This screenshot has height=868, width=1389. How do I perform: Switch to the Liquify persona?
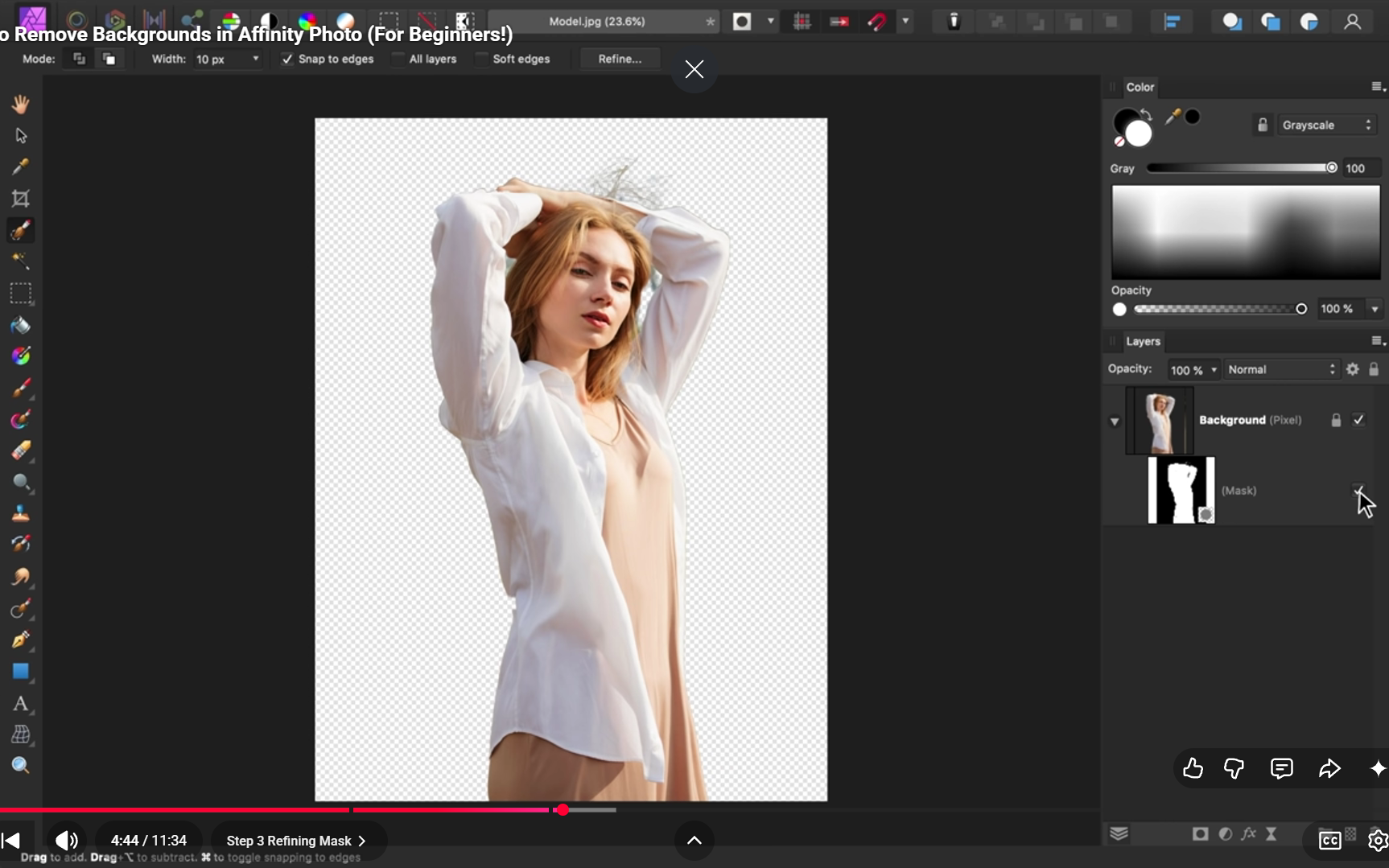pyautogui.click(x=76, y=19)
